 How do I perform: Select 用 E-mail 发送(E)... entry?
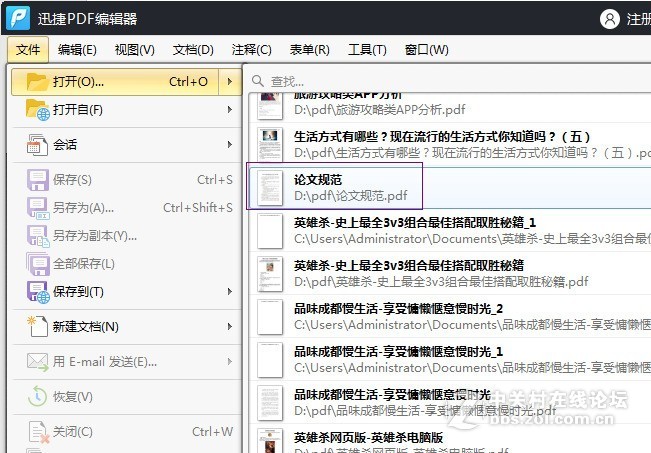click(126, 362)
